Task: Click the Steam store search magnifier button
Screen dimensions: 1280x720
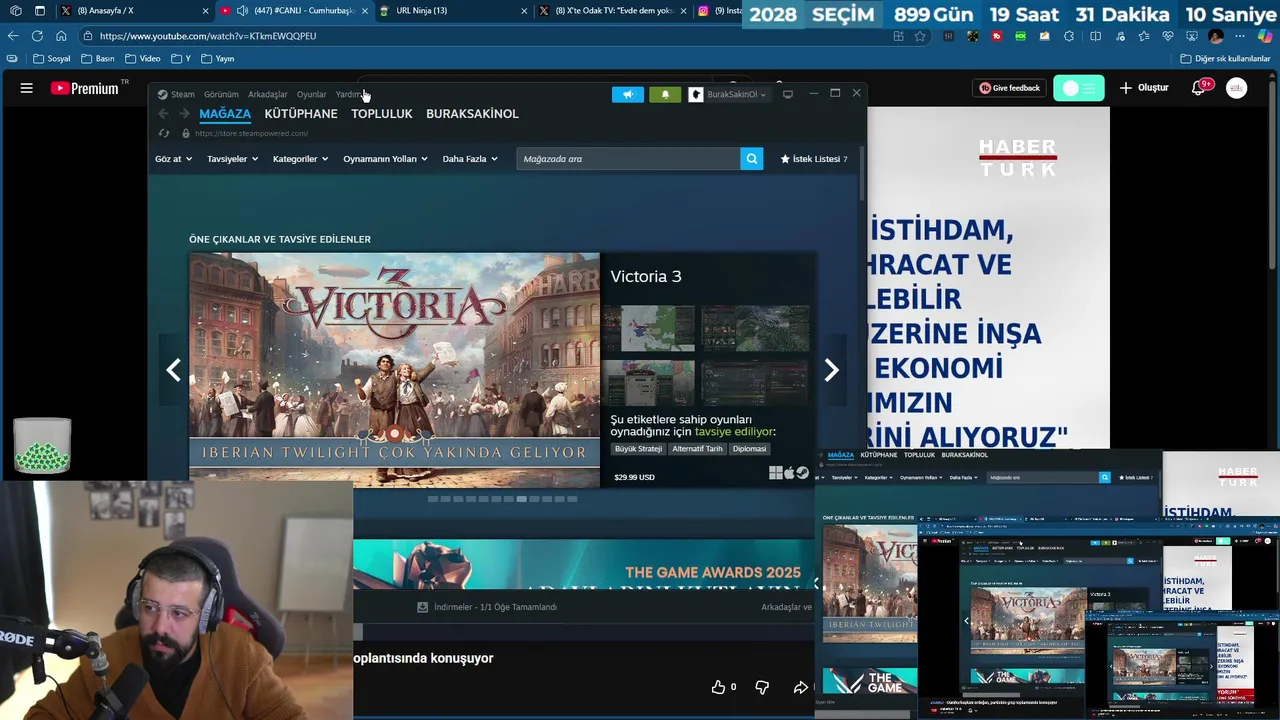Action: click(751, 158)
